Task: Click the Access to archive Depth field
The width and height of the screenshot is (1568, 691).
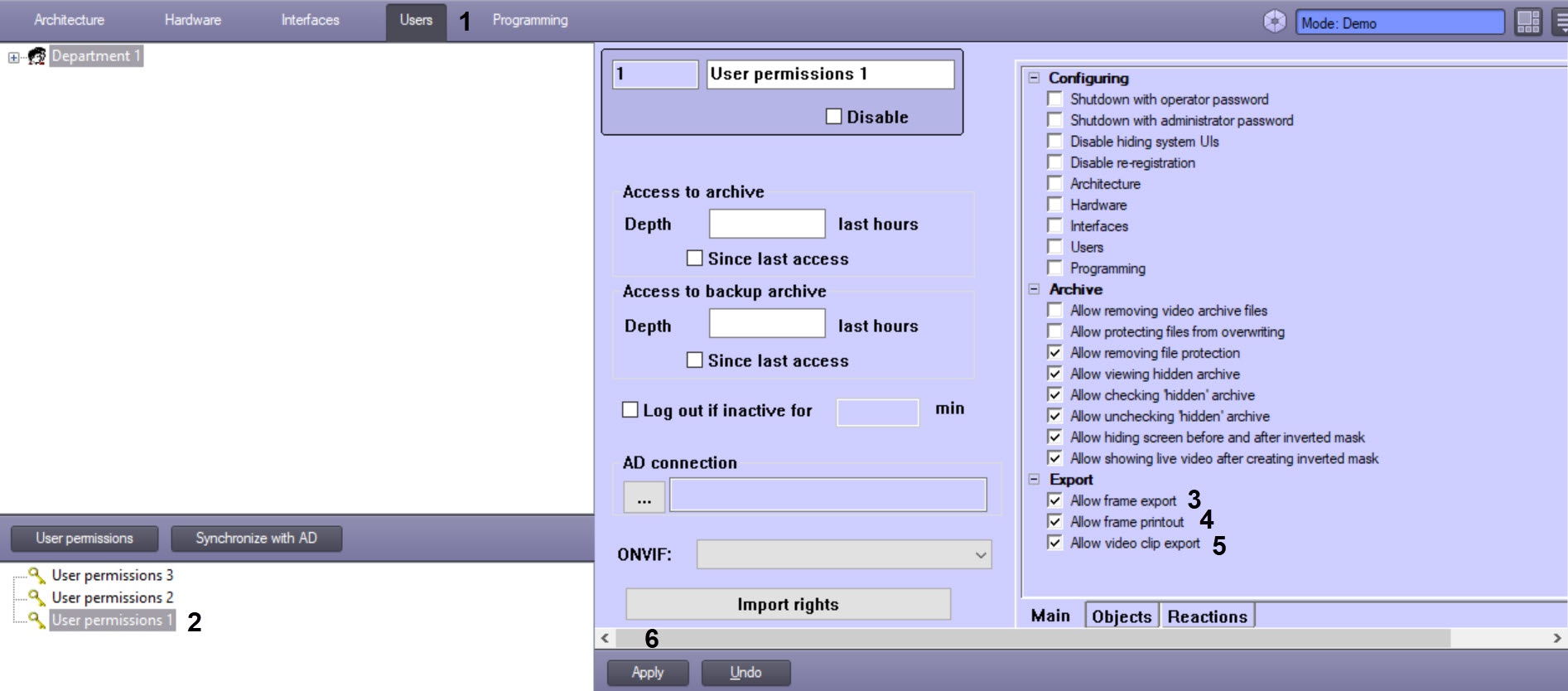Action: pos(767,224)
